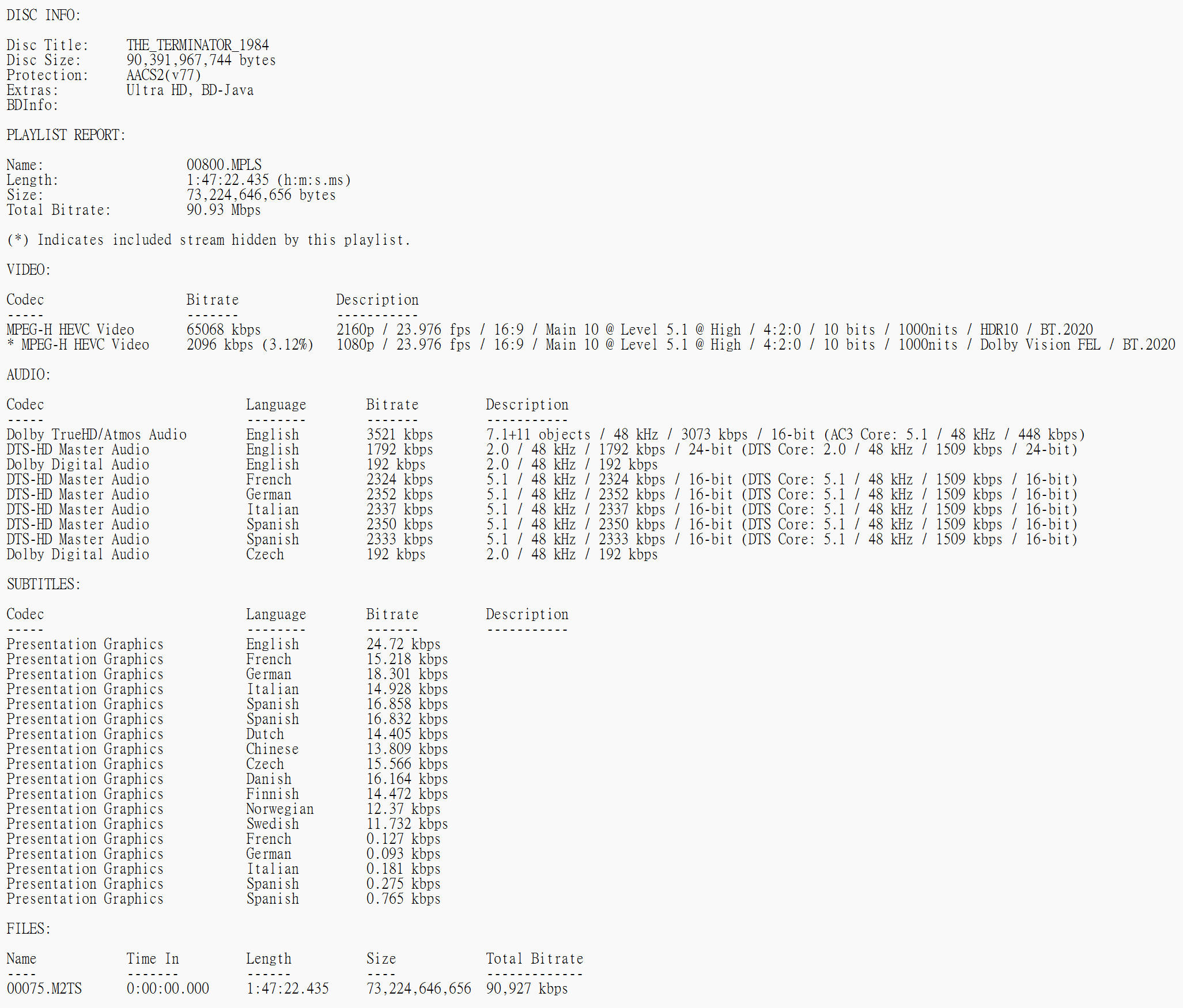The image size is (1183, 1008).
Task: Select the Dutch subtitle language
Action: pos(265,734)
